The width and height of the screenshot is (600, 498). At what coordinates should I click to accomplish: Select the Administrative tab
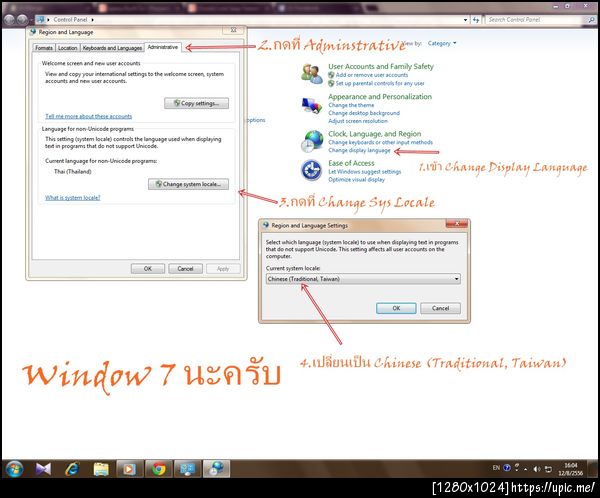click(163, 47)
